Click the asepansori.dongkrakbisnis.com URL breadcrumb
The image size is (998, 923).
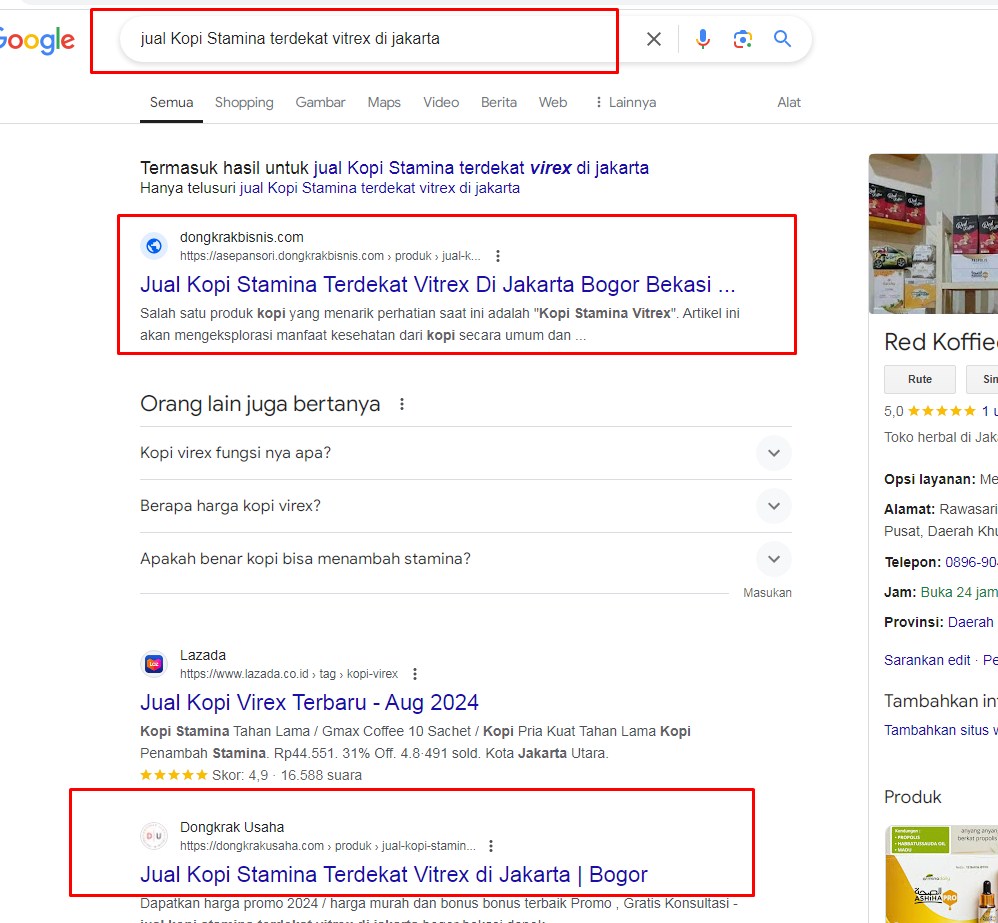(330, 256)
